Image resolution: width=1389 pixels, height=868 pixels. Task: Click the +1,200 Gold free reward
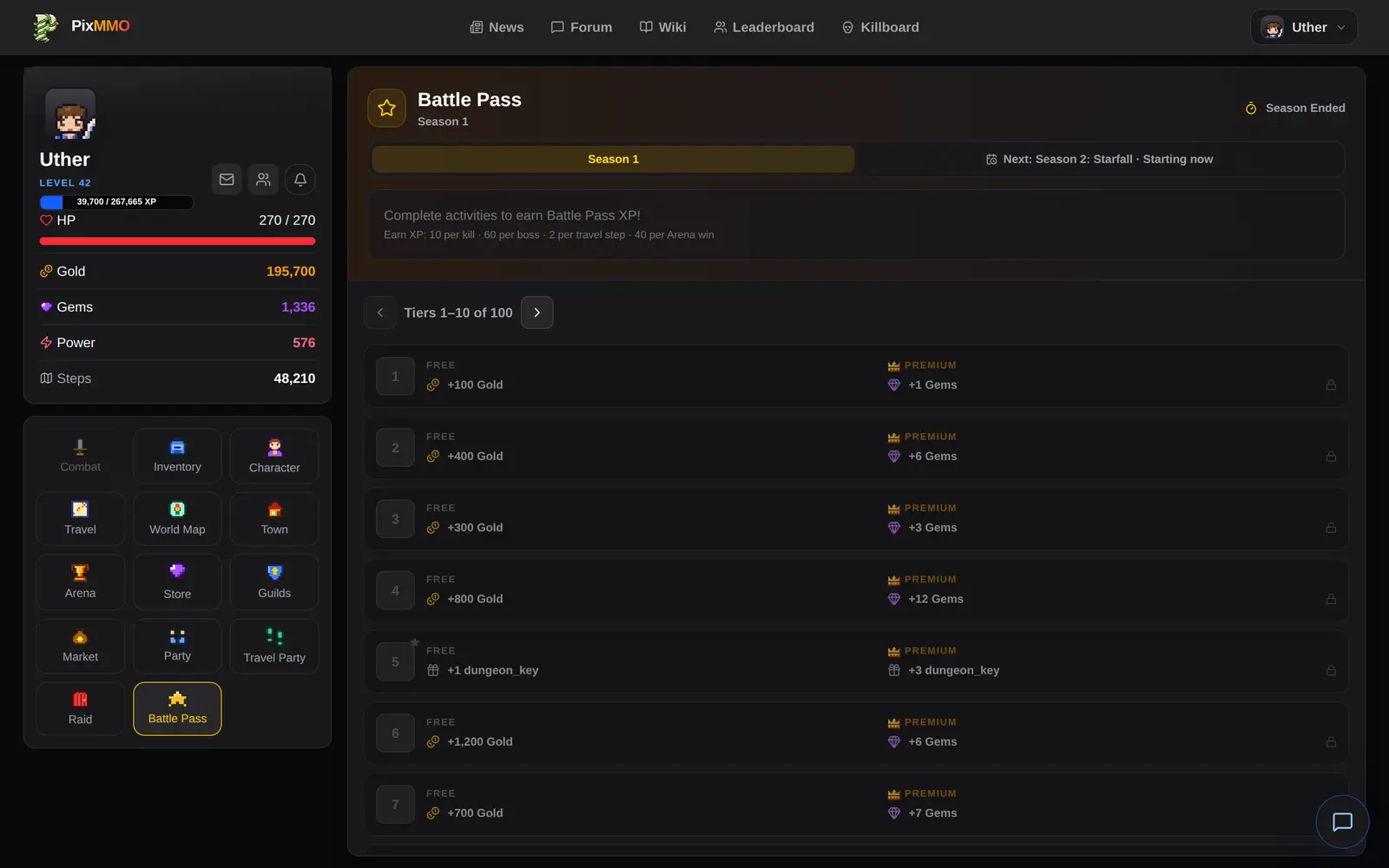[470, 741]
